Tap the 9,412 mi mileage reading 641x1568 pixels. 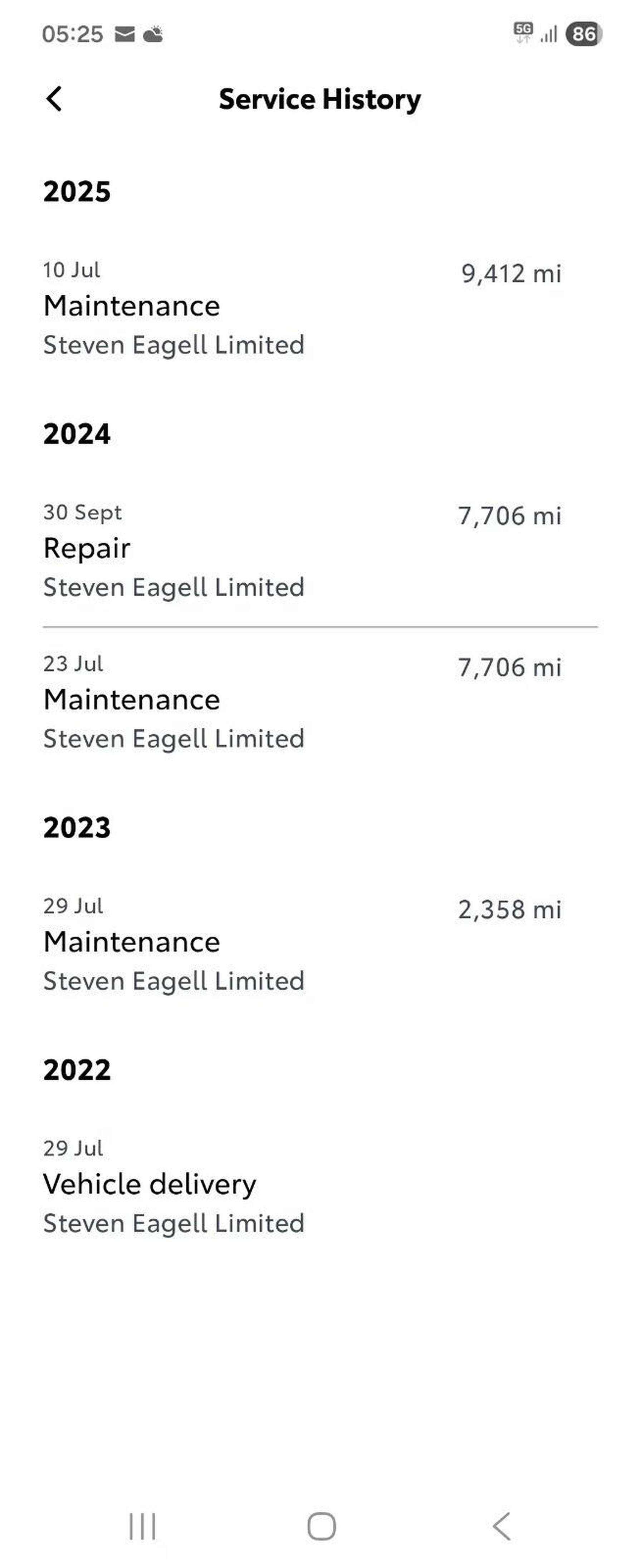pyautogui.click(x=511, y=273)
